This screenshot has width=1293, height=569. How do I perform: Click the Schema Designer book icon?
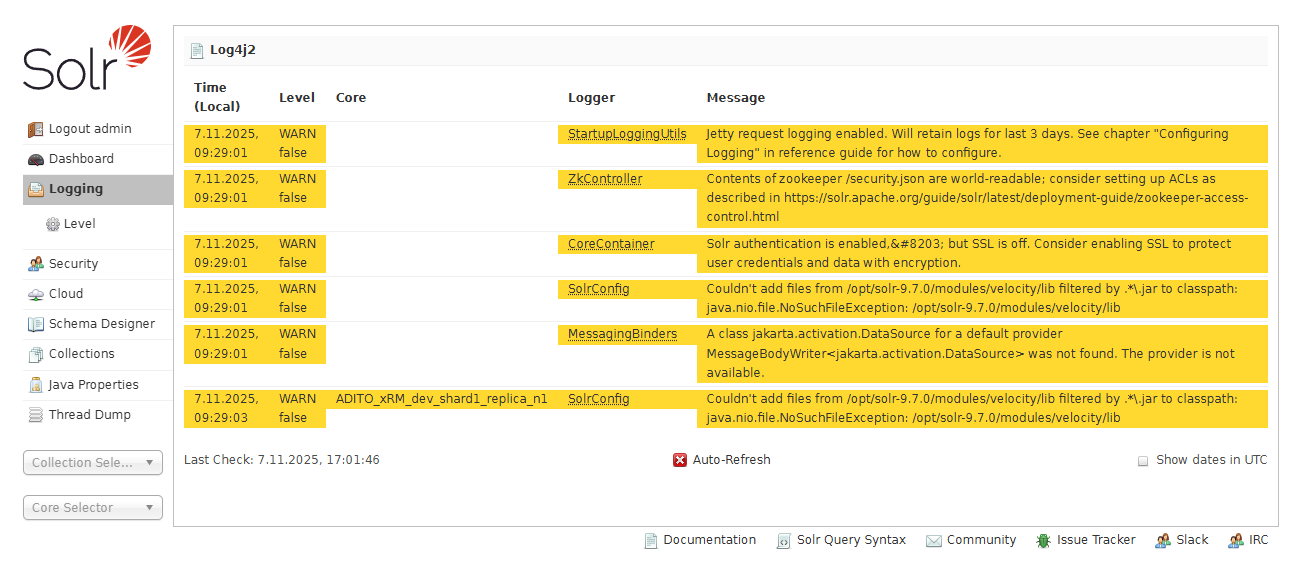[x=36, y=324]
